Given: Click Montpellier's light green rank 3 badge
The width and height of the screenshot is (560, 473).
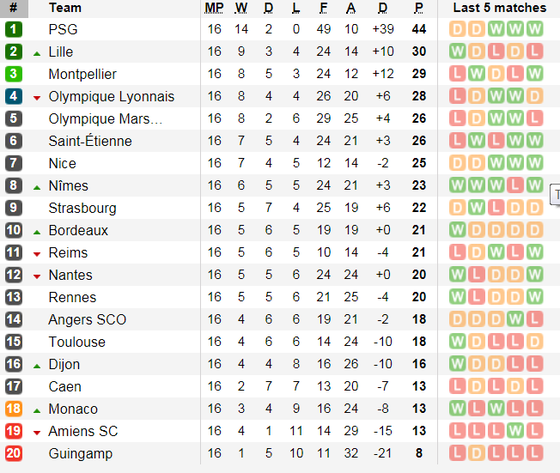Looking at the screenshot, I should (x=14, y=74).
